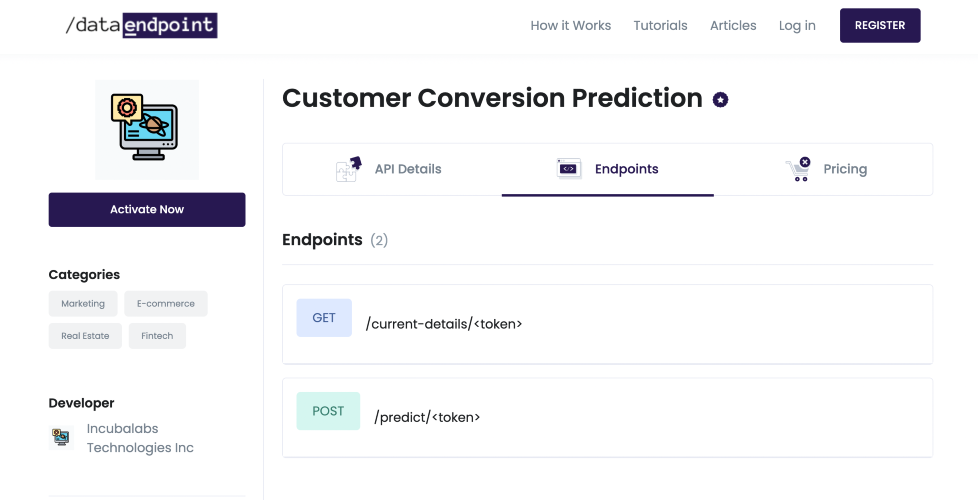This screenshot has height=500, width=978.
Task: Click the code window Endpoints icon
Action: click(x=569, y=169)
